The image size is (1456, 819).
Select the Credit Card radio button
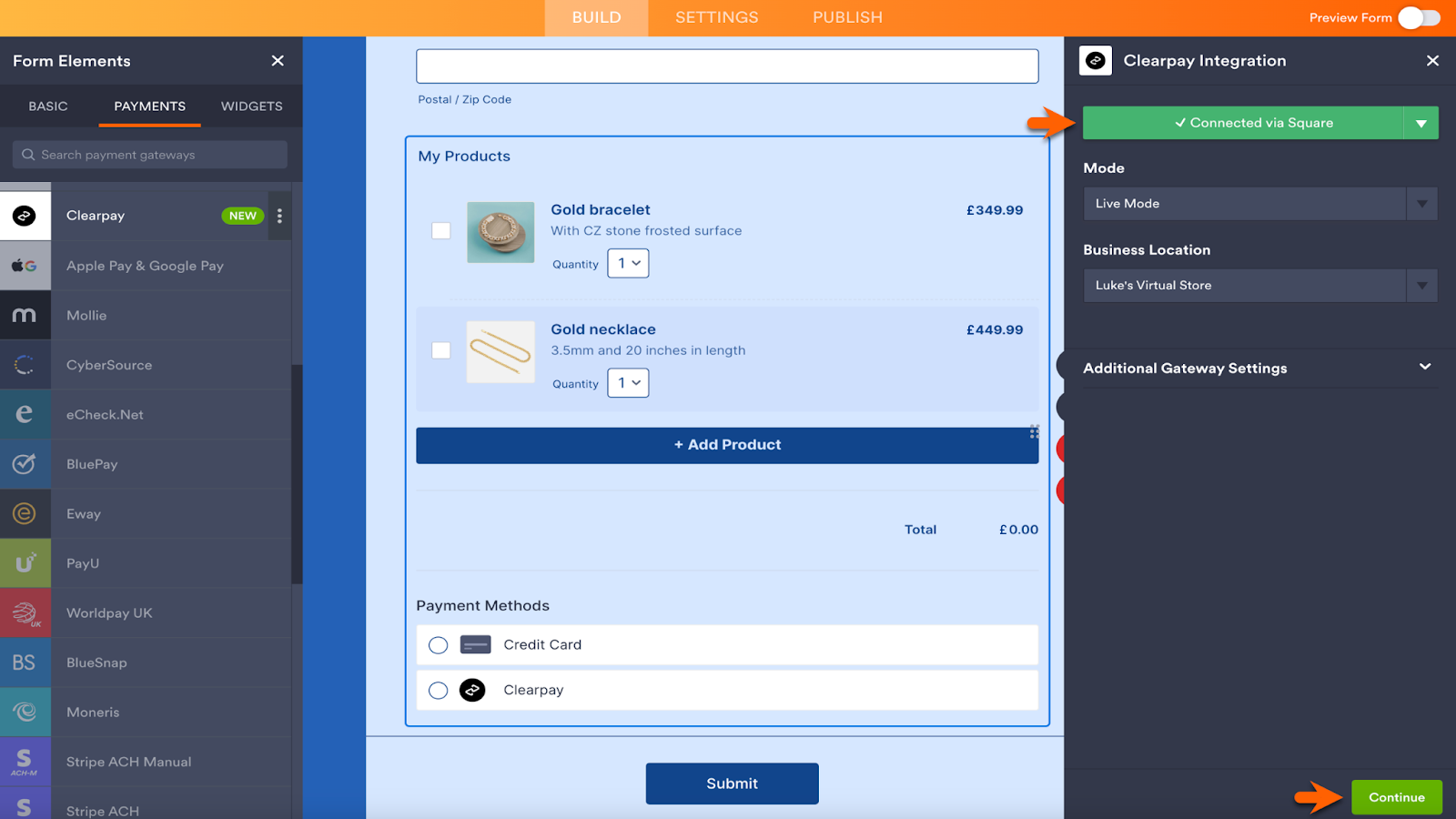click(x=439, y=645)
